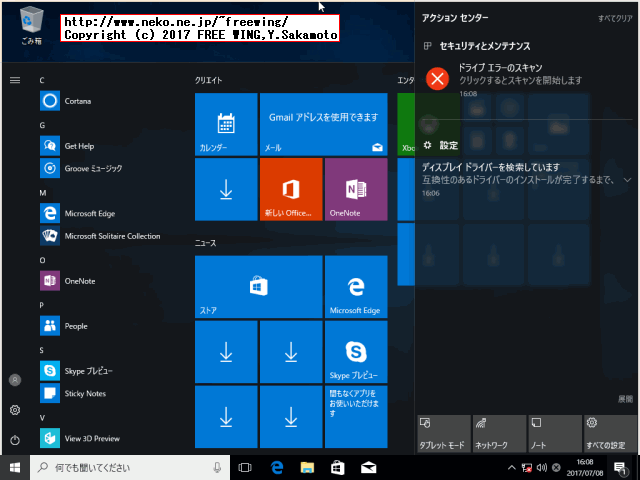Toggle Action Center from the taskbar icon
The height and width of the screenshot is (480, 640).
[x=621, y=468]
